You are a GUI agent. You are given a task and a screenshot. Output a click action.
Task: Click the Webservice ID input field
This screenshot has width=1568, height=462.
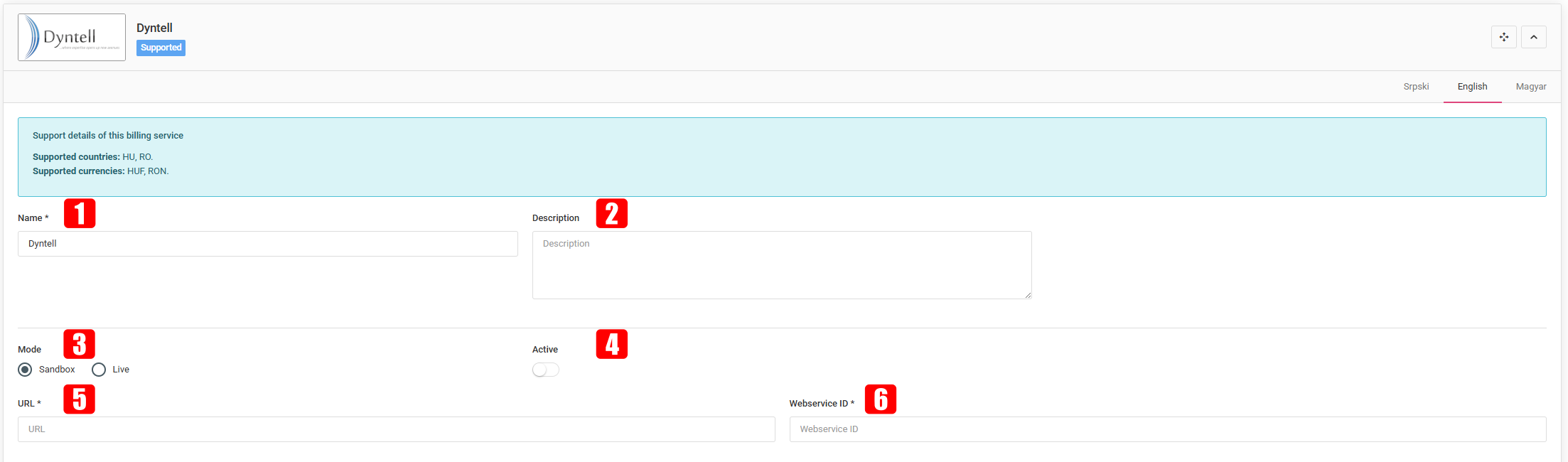[x=1168, y=429]
